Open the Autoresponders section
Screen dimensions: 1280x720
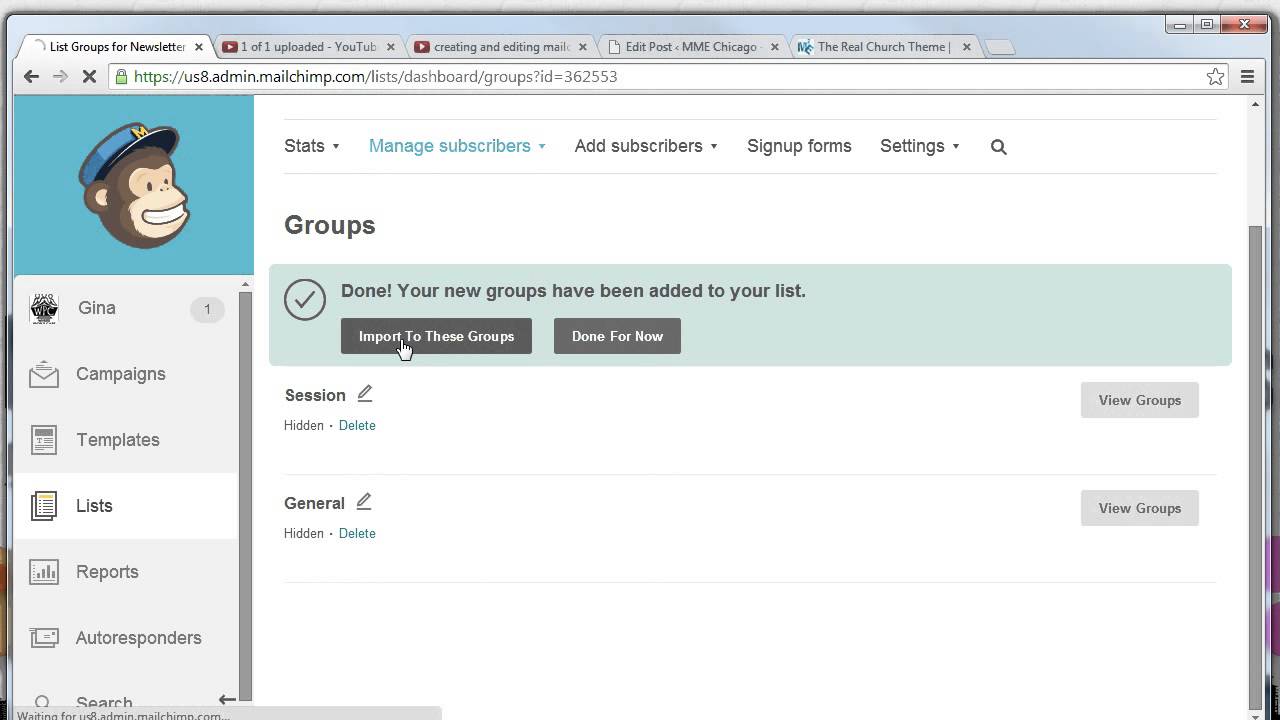(139, 638)
